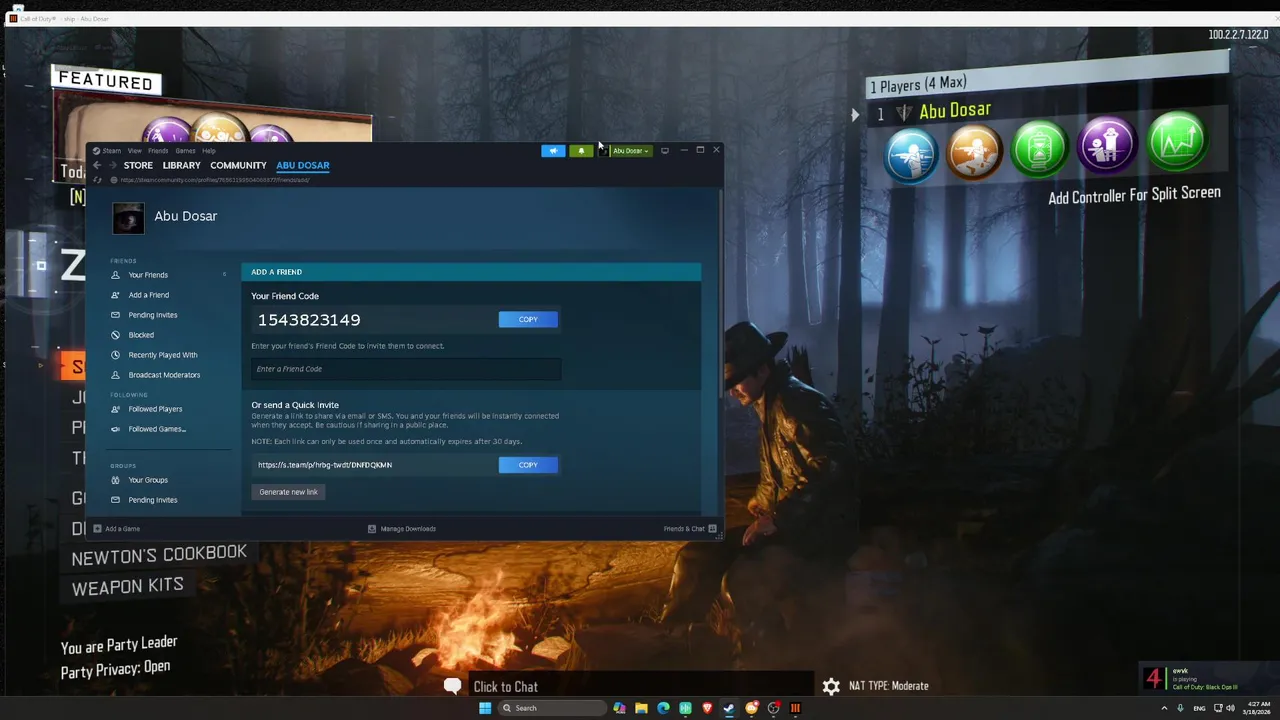Show hidden system tray icons chevron
This screenshot has height=720, width=1280.
pyautogui.click(x=1163, y=708)
